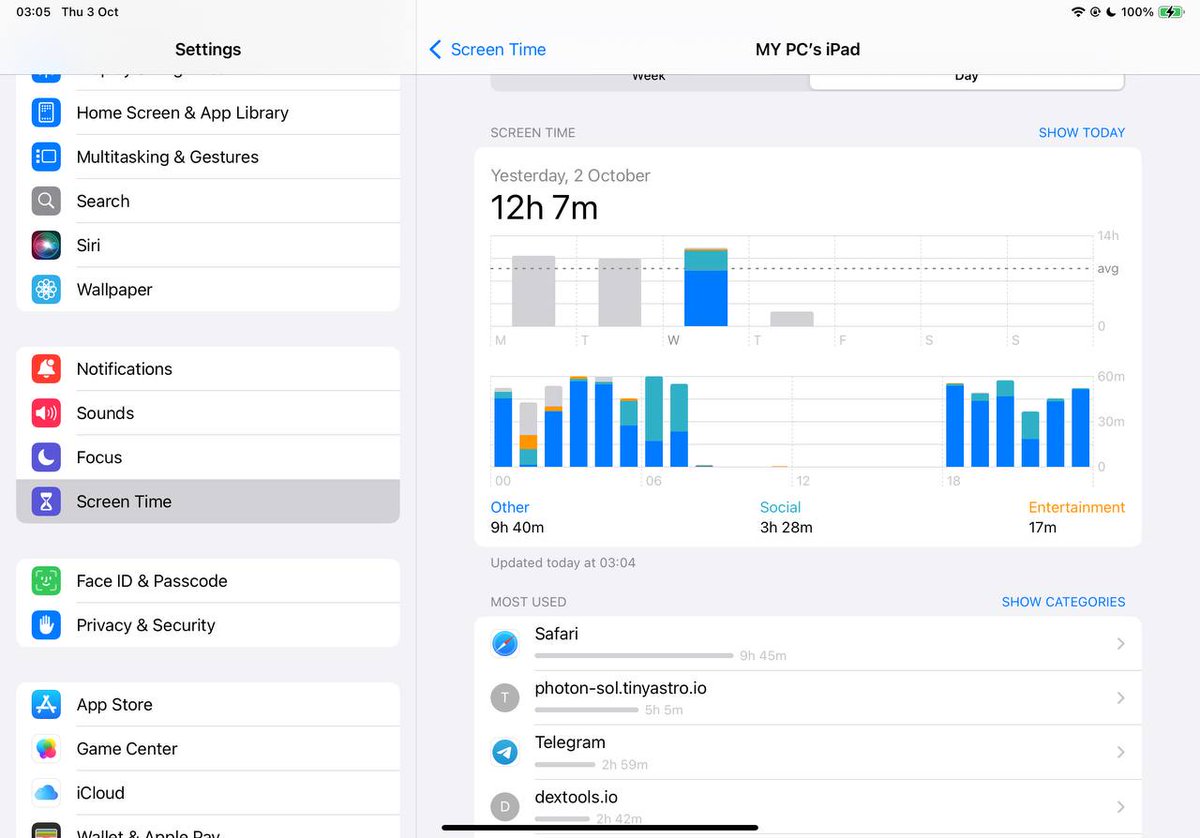Tap the Focus moon icon
The width and height of the screenshot is (1200, 838).
[46, 457]
